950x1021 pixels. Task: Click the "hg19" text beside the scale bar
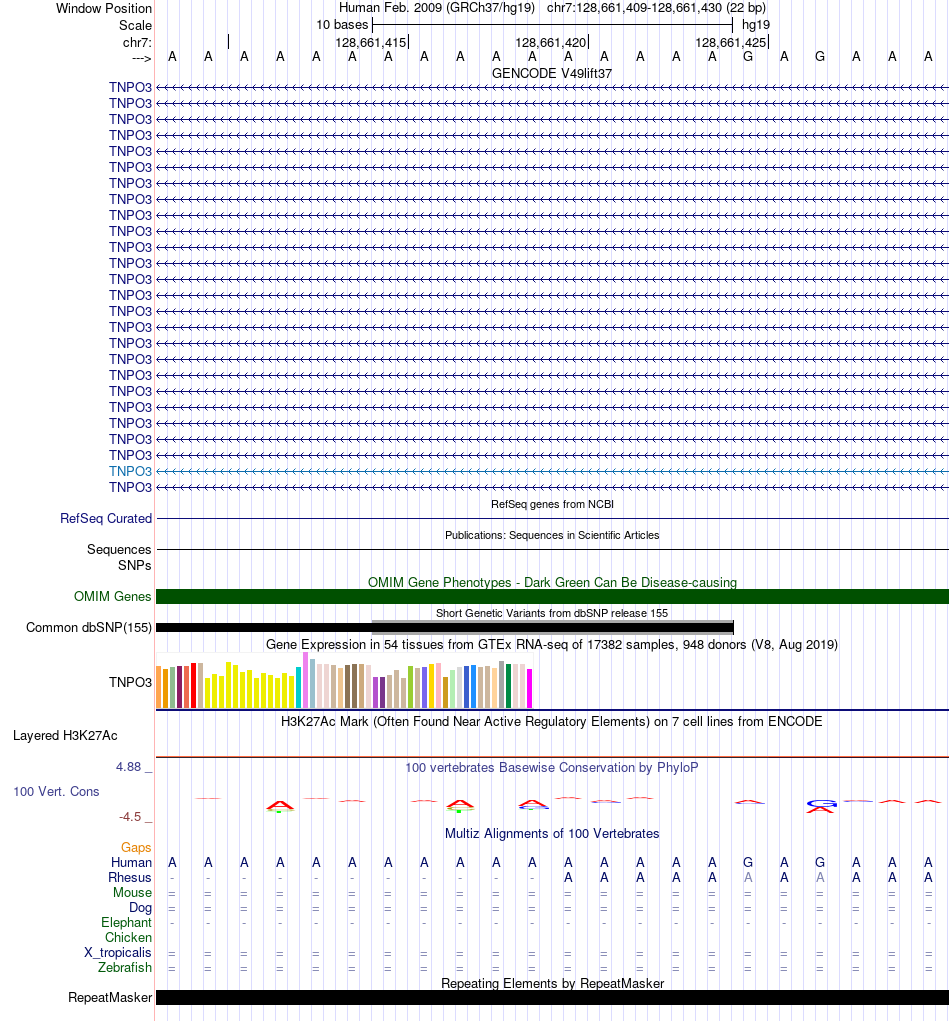756,25
